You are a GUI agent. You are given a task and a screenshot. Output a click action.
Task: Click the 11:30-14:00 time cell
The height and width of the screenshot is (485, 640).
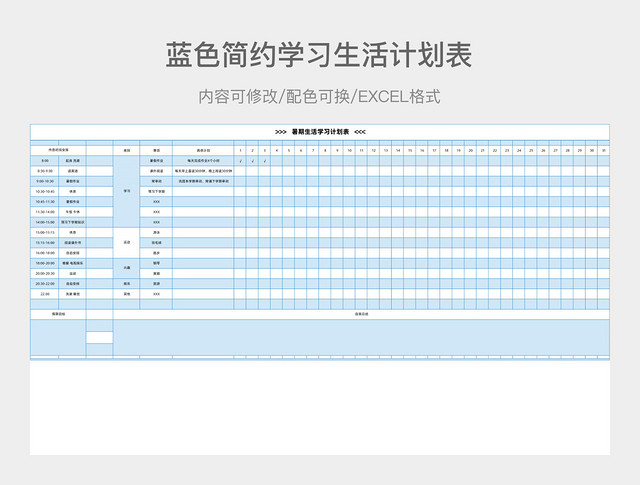(45, 212)
